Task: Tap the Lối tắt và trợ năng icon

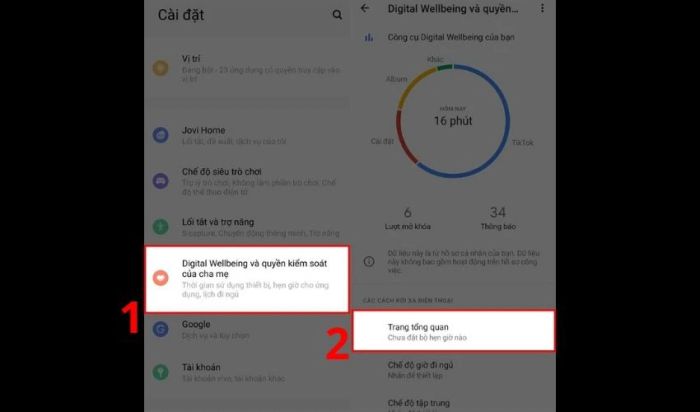Action: pyautogui.click(x=160, y=226)
